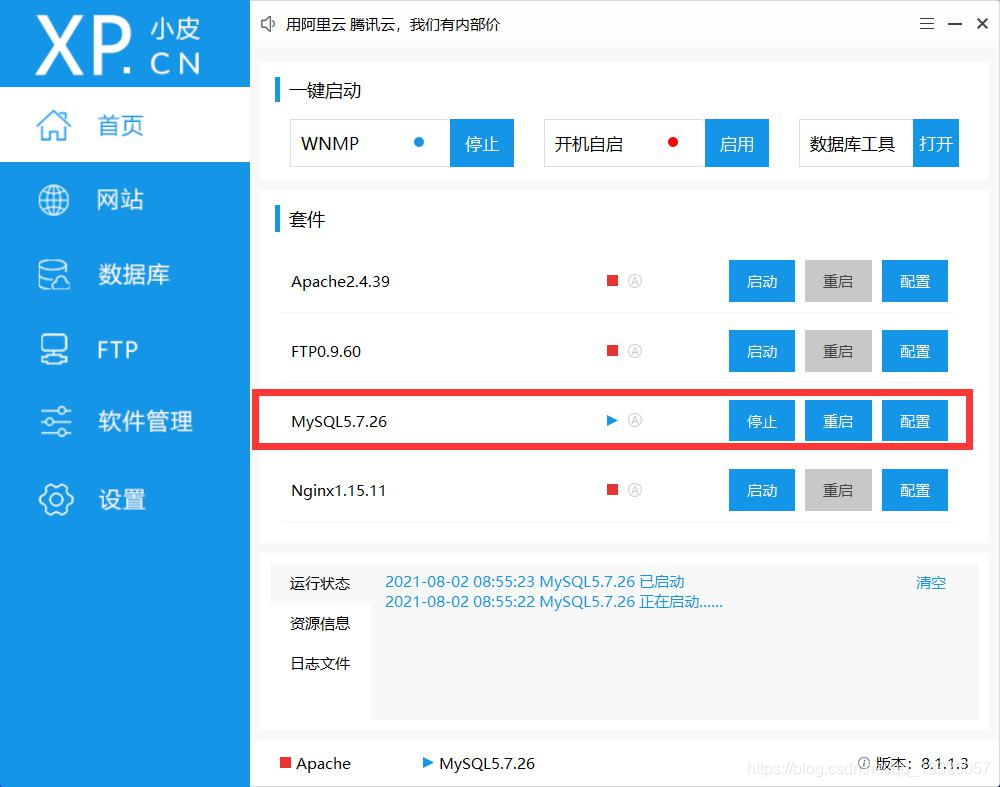Open the hamburger menu at top right

[x=927, y=23]
